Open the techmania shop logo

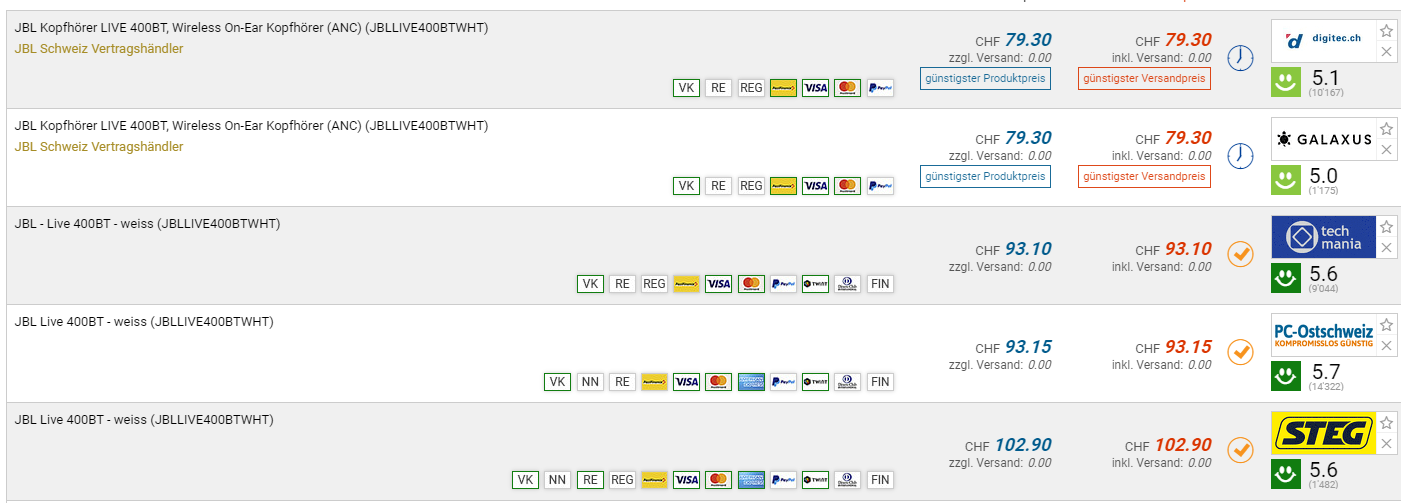click(1323, 237)
